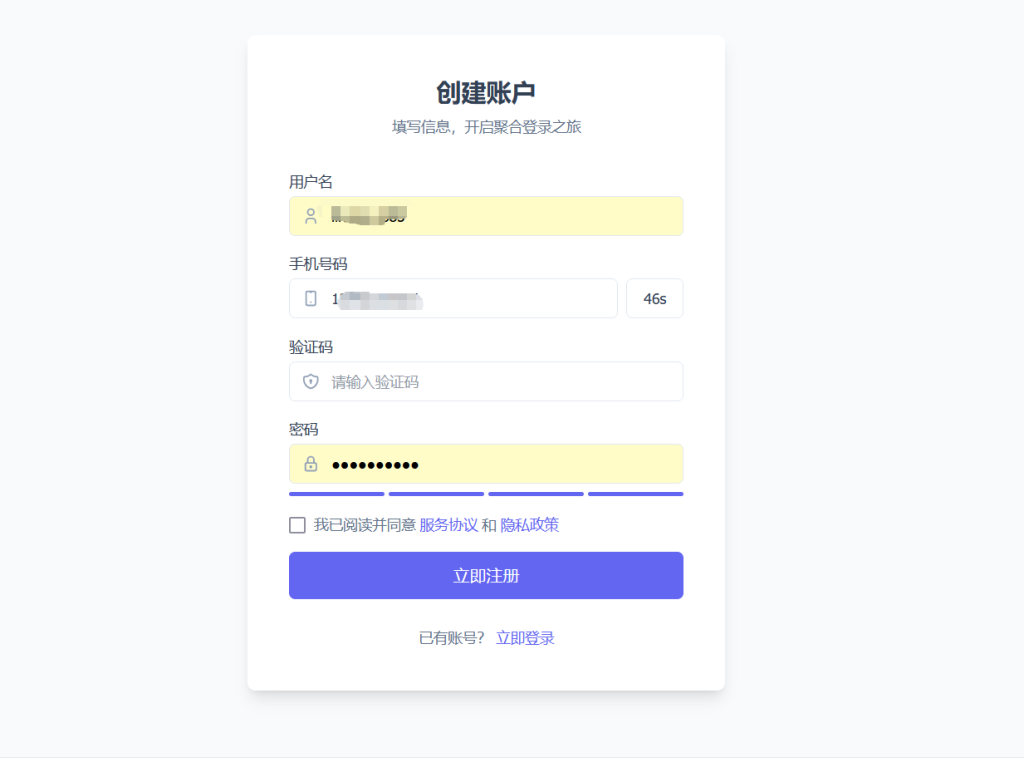
Task: Go to 立即登录 link
Action: pyautogui.click(x=525, y=638)
